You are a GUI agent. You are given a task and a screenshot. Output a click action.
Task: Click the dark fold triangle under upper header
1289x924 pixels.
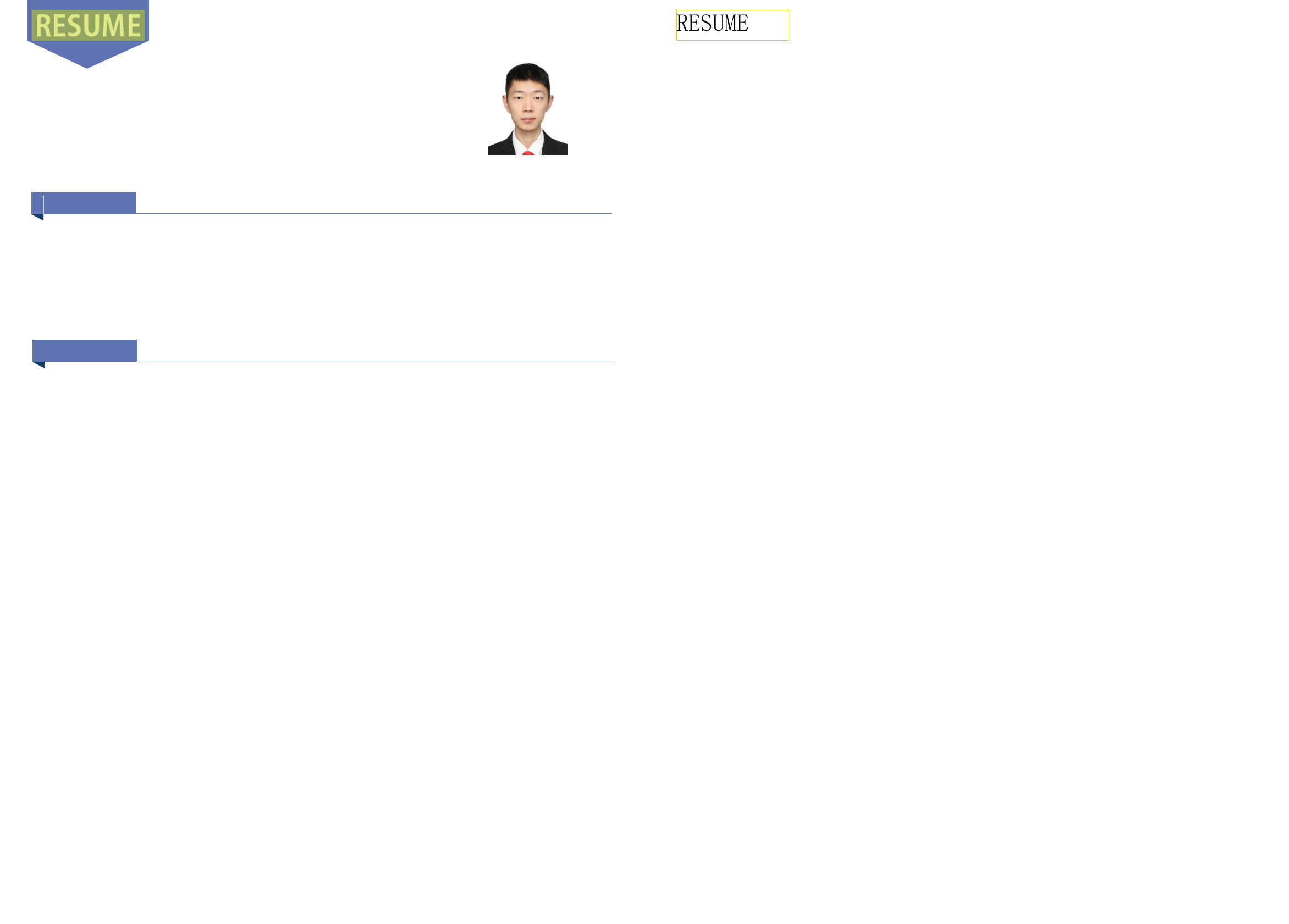pos(38,217)
